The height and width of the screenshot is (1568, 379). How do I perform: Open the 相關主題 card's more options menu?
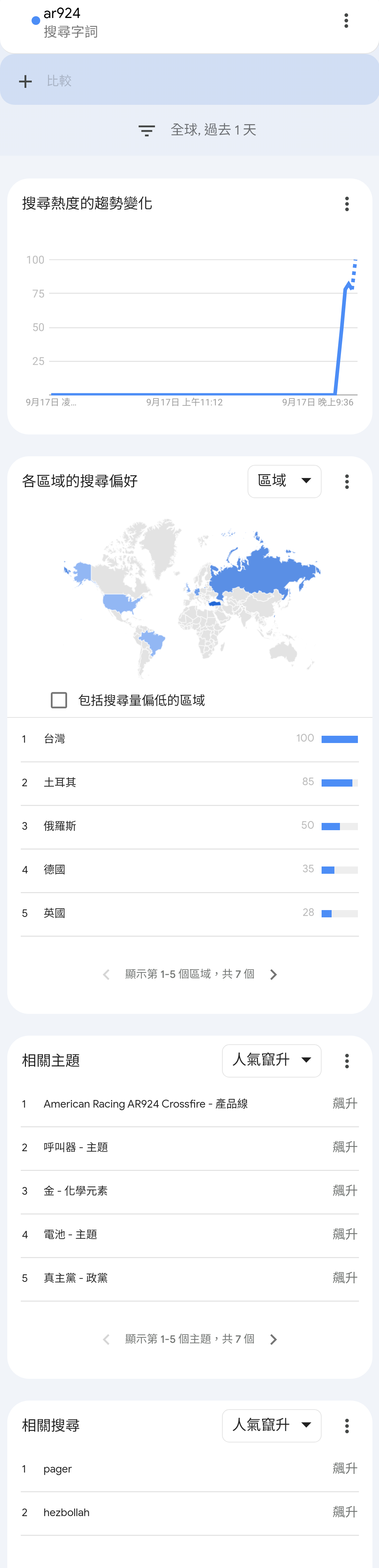[347, 1061]
